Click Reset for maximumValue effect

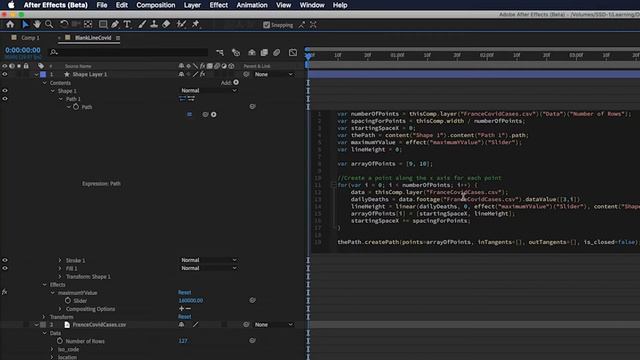coord(184,292)
